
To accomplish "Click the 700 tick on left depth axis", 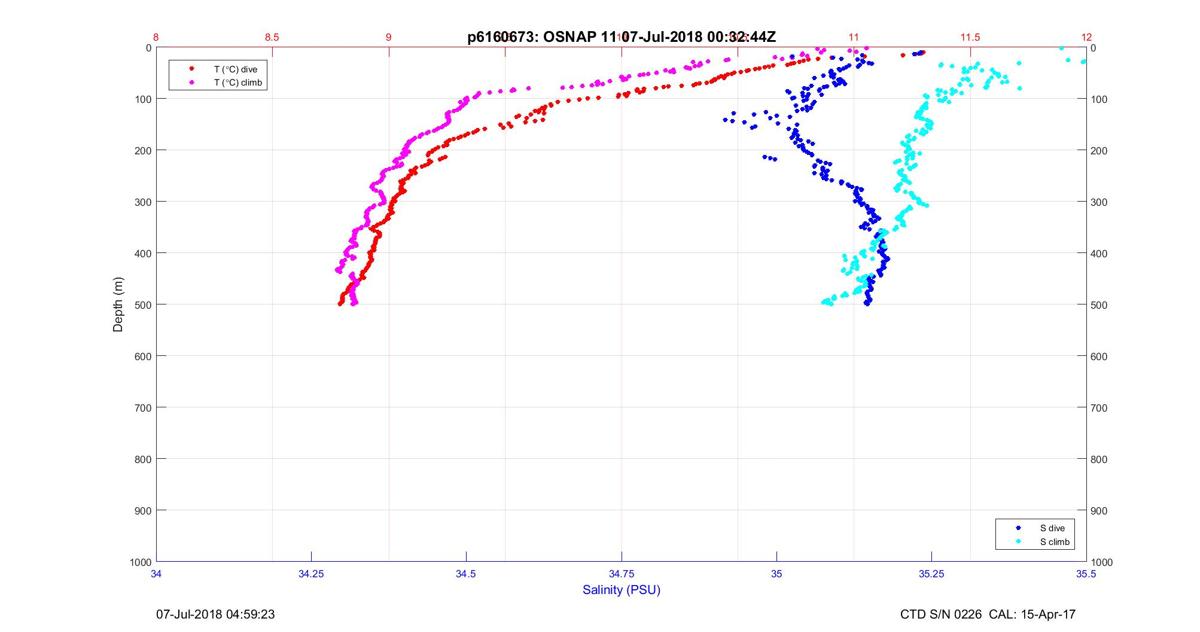I will point(142,408).
